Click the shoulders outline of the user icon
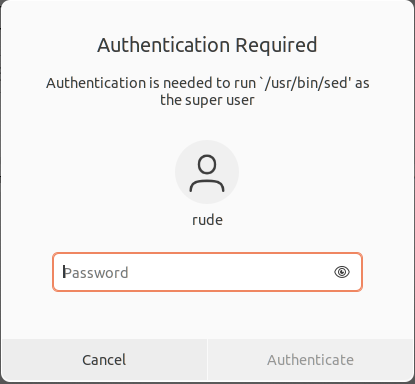Viewport: 415px width, 384px height. click(x=207, y=186)
